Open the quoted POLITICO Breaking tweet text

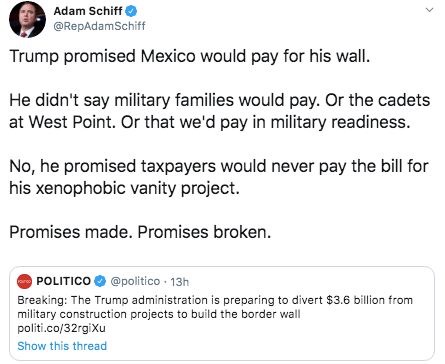click(215, 307)
